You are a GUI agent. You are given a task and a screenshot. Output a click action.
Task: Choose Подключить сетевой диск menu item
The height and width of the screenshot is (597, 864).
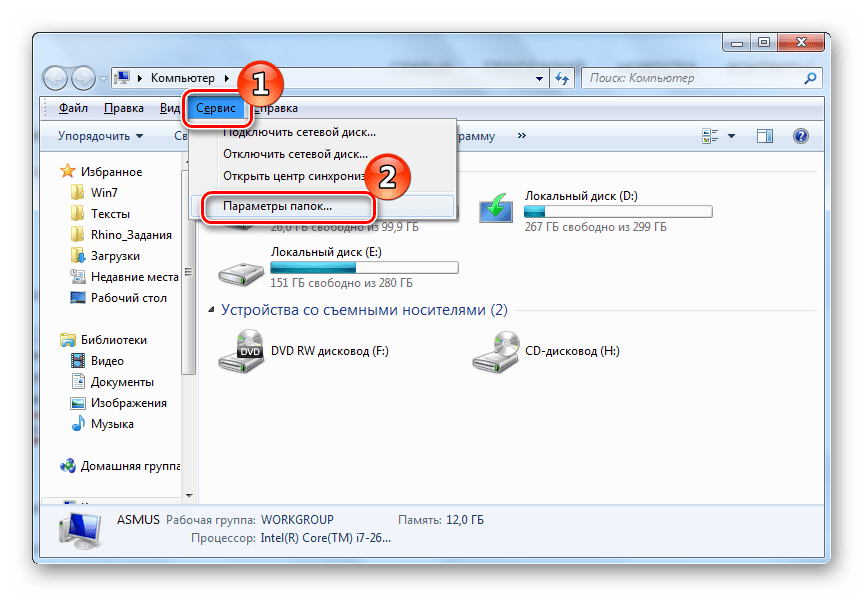coord(299,131)
